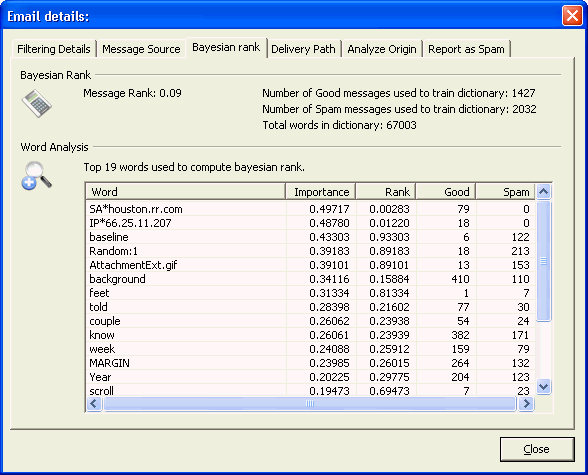
Task: Click the scroll down arrow of word list
Action: (x=543, y=386)
